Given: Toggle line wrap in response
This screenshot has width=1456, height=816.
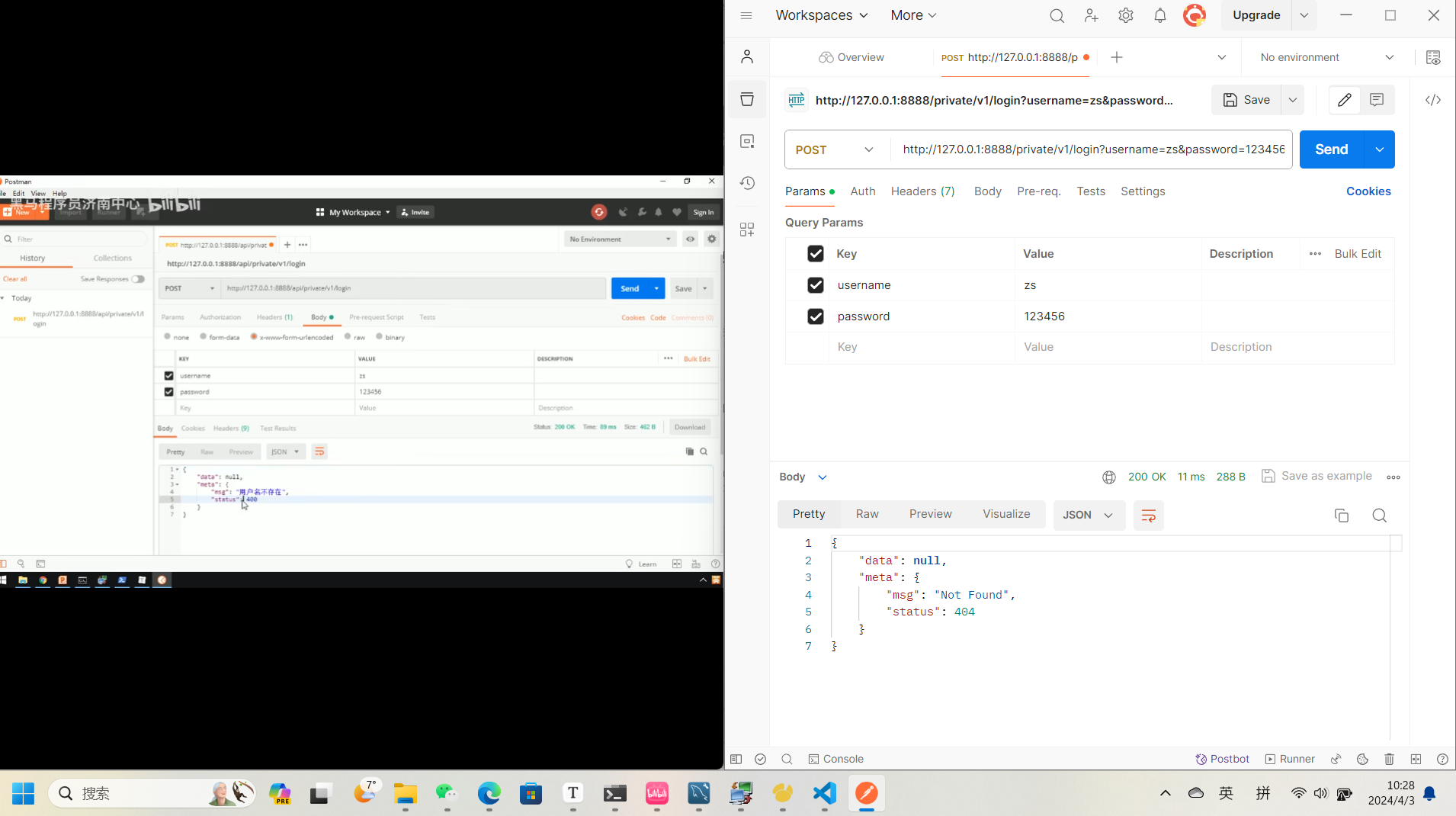Looking at the screenshot, I should [1149, 516].
